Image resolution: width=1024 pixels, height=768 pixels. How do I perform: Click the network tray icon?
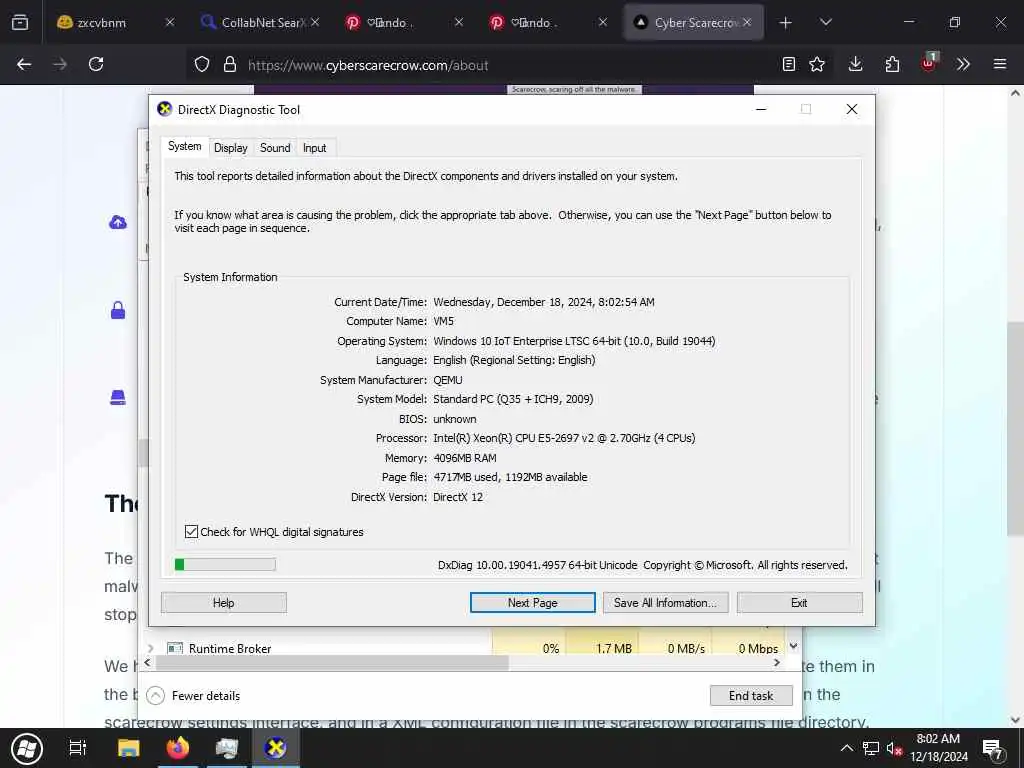click(871, 748)
